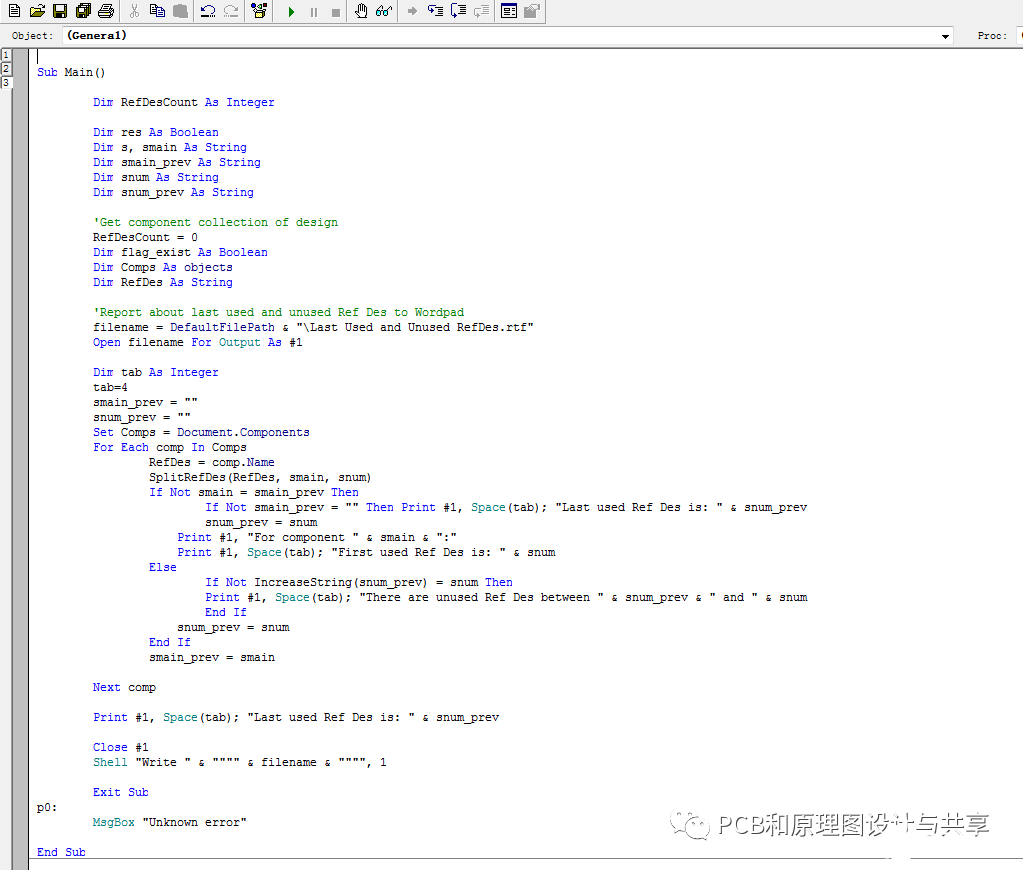
Task: Open the Edit UserDialog icon
Action: click(x=509, y=11)
